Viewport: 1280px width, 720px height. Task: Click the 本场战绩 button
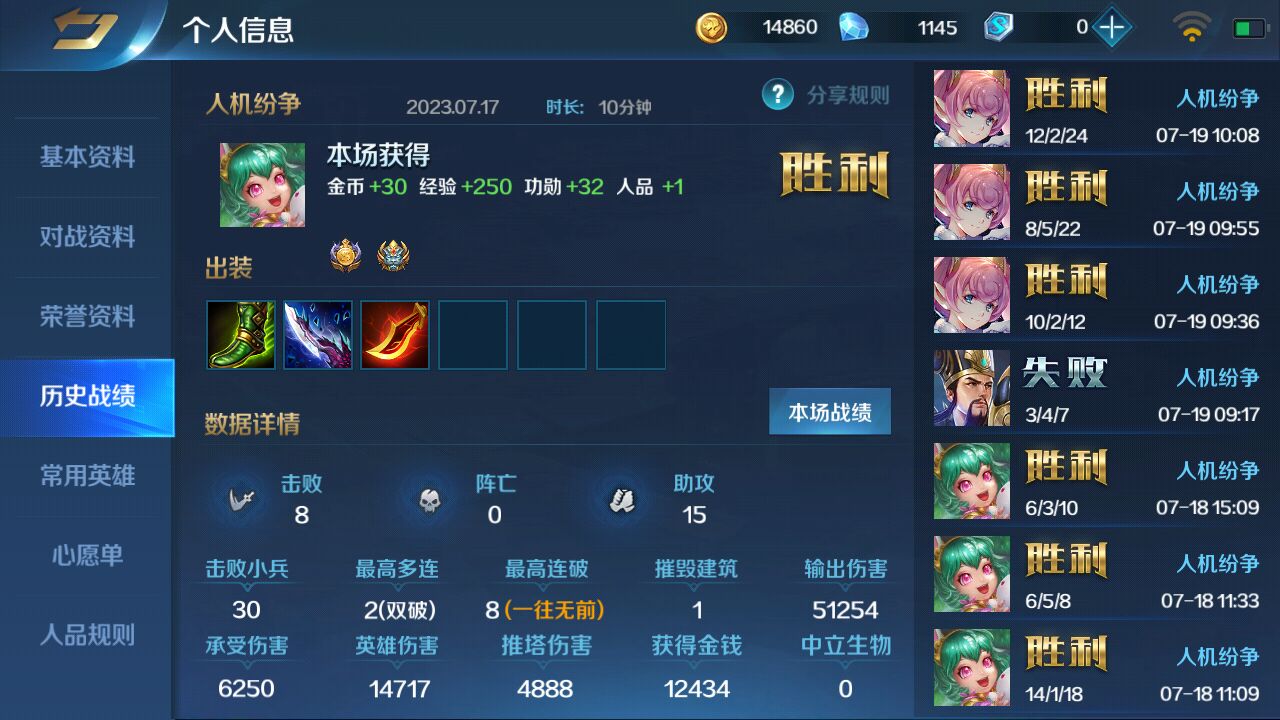(829, 412)
